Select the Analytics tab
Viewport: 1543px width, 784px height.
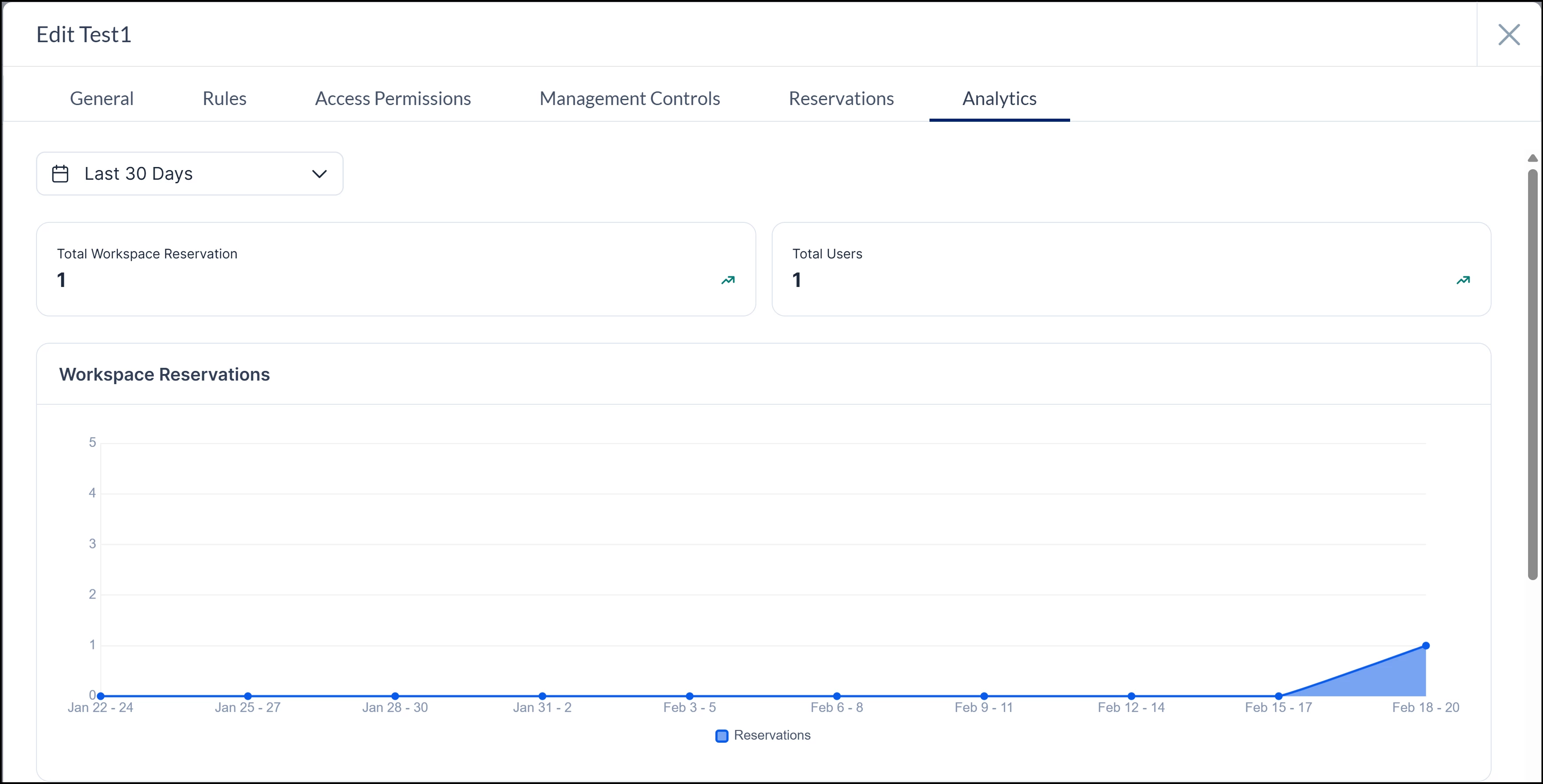coord(999,98)
